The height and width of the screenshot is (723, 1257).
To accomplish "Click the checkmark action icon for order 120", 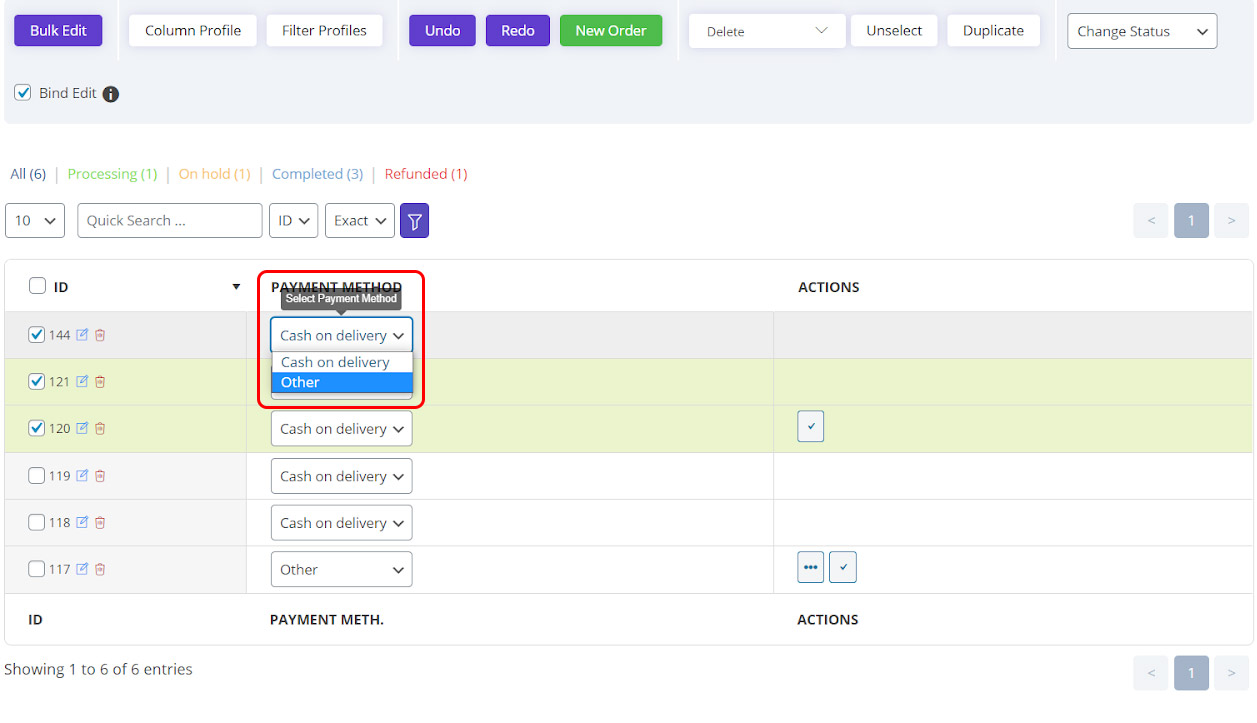I will tap(810, 426).
